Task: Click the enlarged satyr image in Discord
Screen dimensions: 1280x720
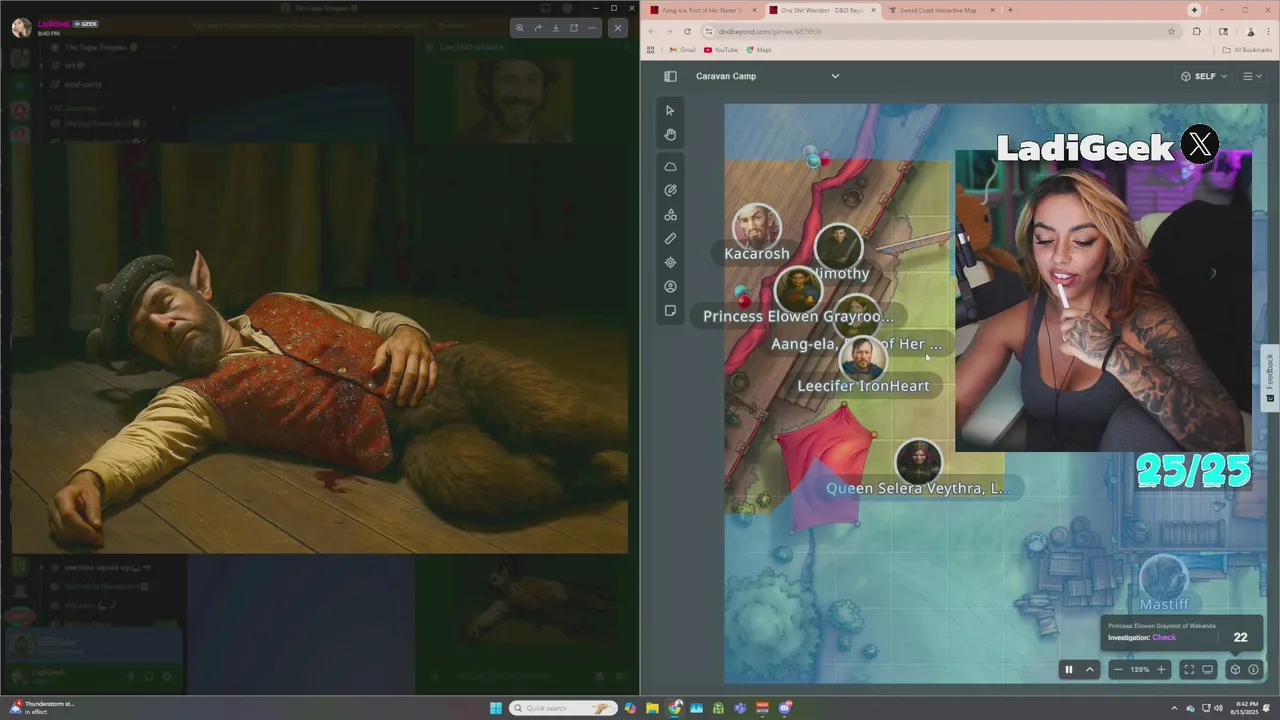Action: tap(320, 347)
